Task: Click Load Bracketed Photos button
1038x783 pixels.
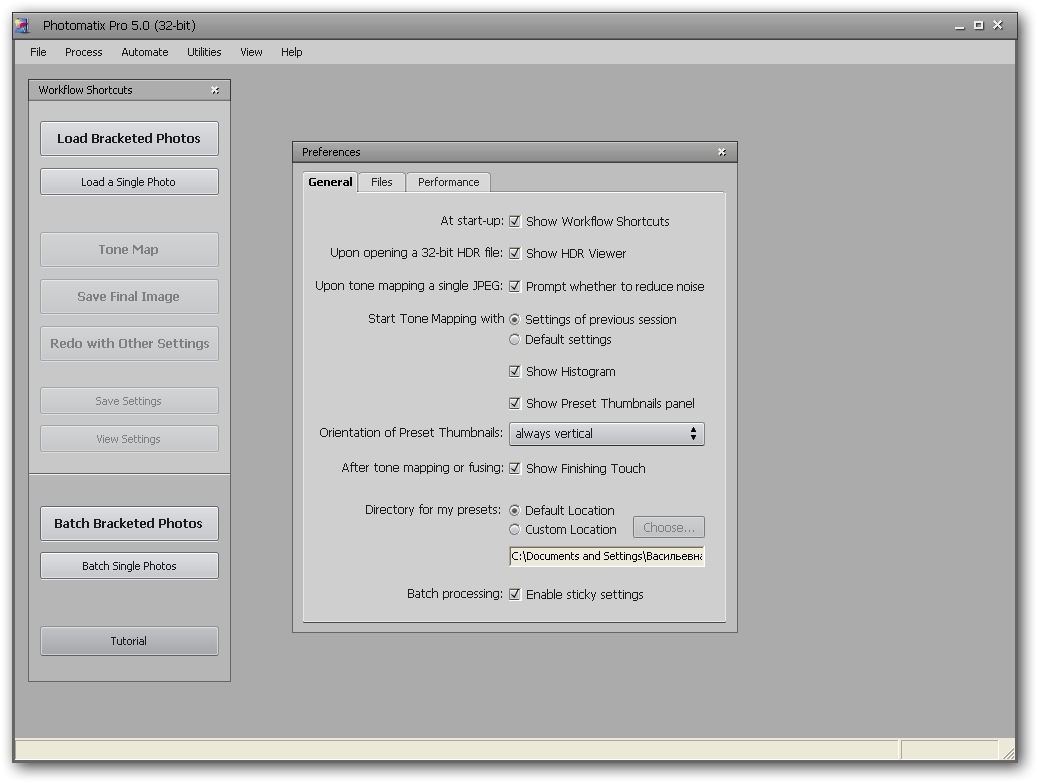Action: coord(129,138)
